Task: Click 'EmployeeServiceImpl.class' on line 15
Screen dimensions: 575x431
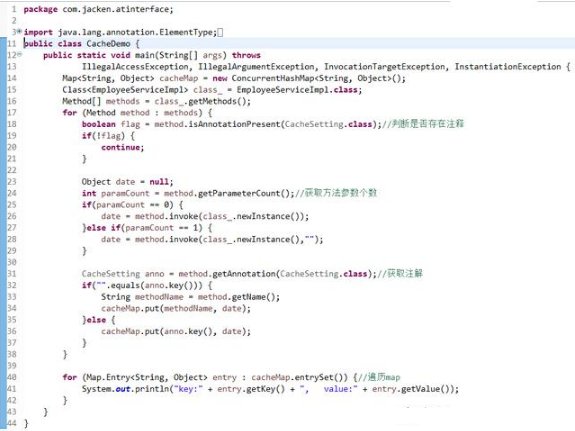Action: (297, 90)
